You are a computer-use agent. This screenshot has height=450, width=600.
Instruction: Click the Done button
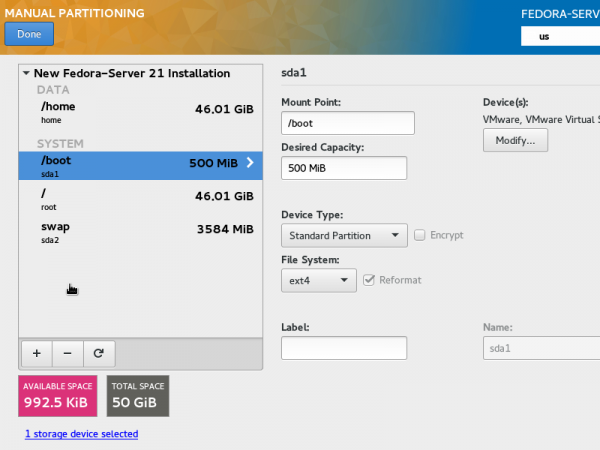[29, 34]
